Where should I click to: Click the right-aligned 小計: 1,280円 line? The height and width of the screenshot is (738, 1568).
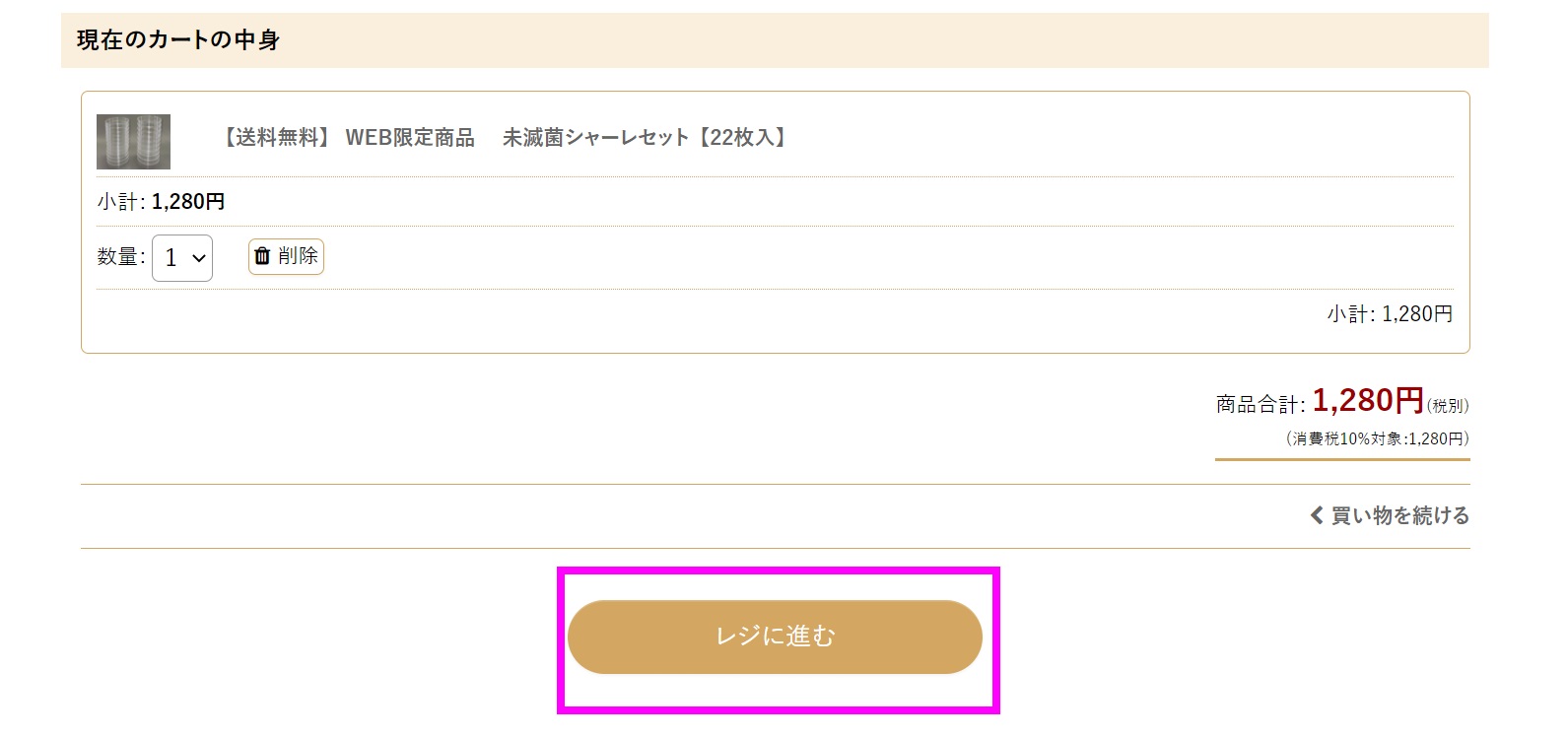1390,314
